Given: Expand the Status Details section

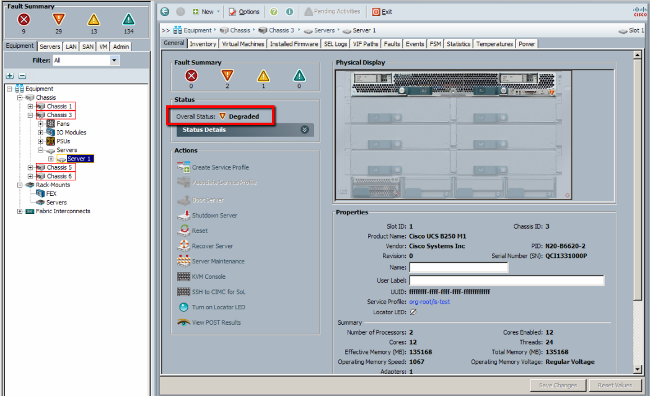Looking at the screenshot, I should [245, 130].
